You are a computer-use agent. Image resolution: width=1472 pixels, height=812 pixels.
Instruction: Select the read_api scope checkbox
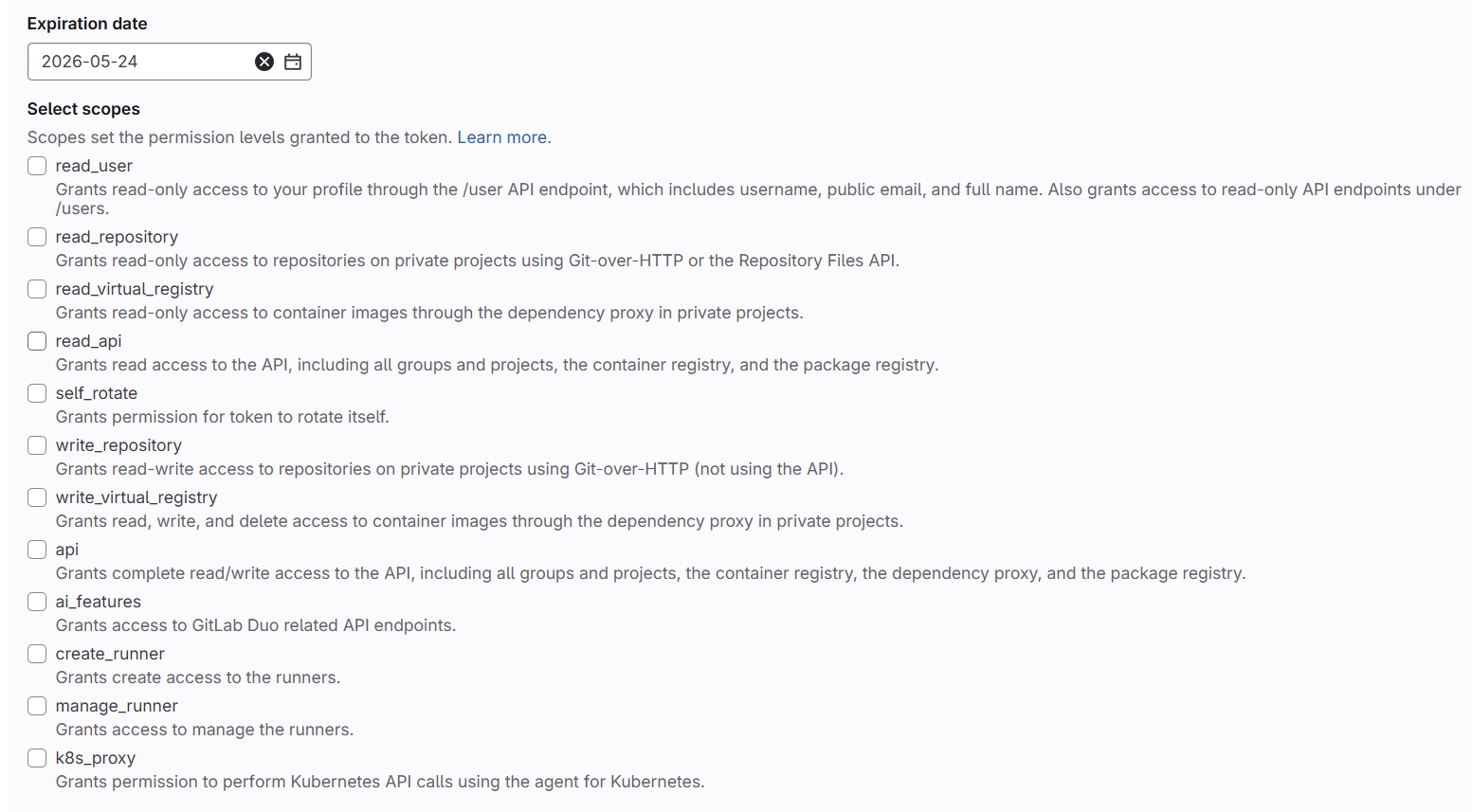[37, 341]
